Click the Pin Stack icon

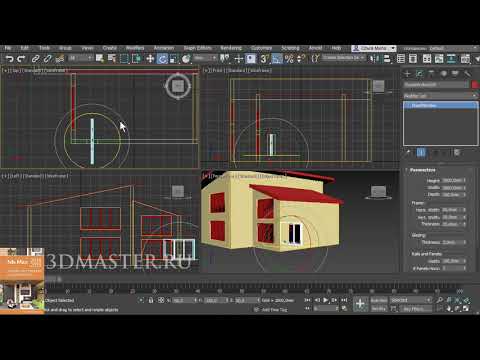[407, 153]
